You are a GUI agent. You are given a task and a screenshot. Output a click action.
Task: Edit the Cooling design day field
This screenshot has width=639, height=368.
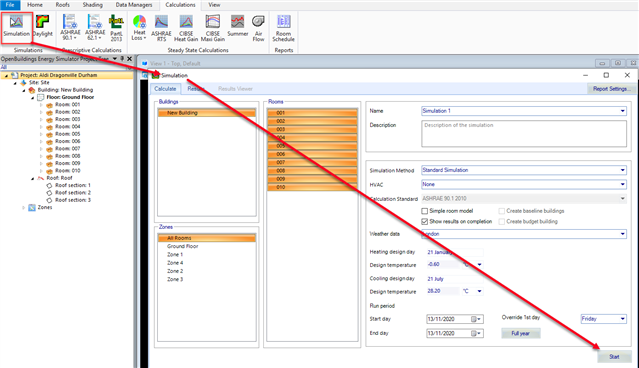pyautogui.click(x=454, y=279)
